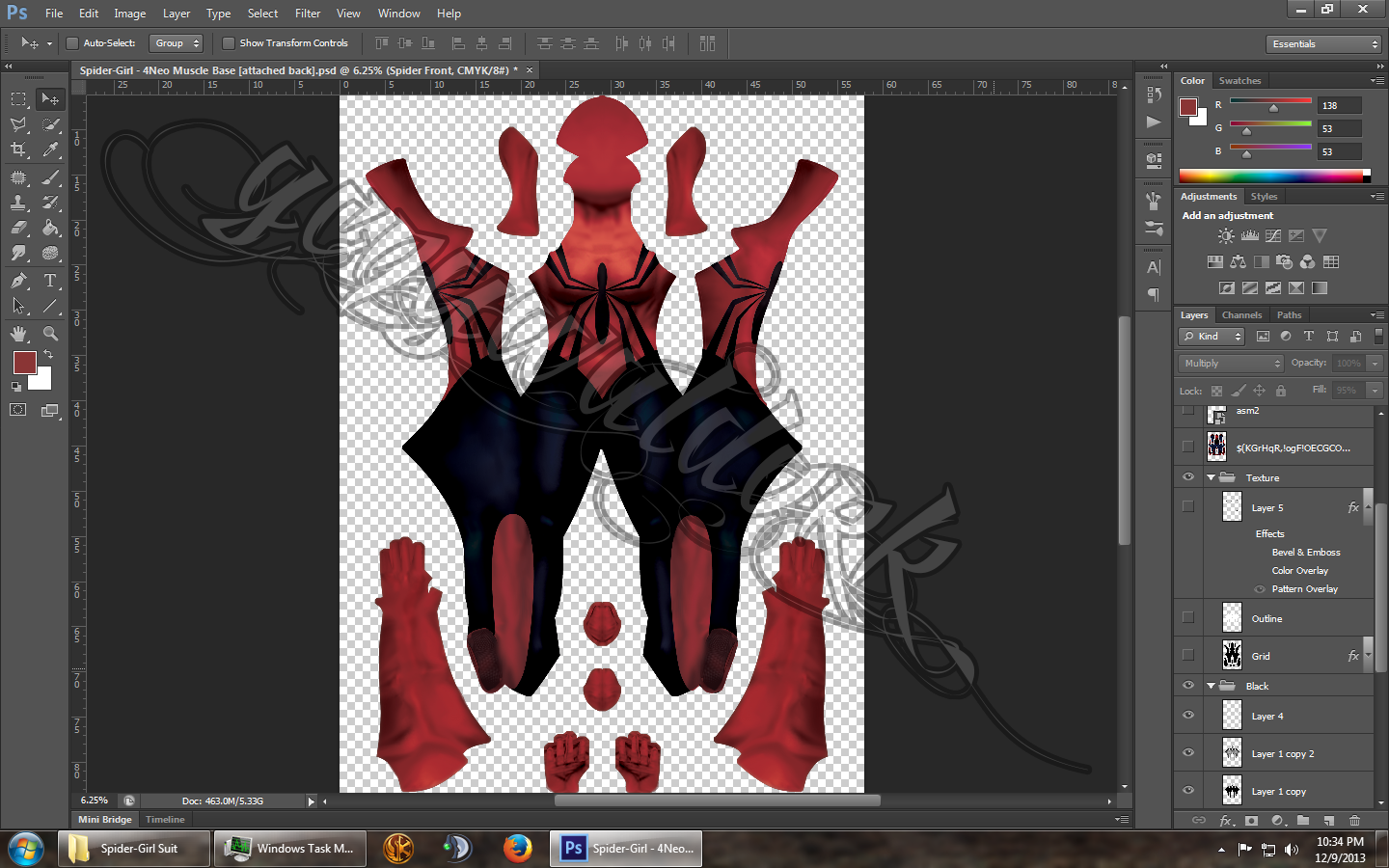Select the Brush tool

50,177
